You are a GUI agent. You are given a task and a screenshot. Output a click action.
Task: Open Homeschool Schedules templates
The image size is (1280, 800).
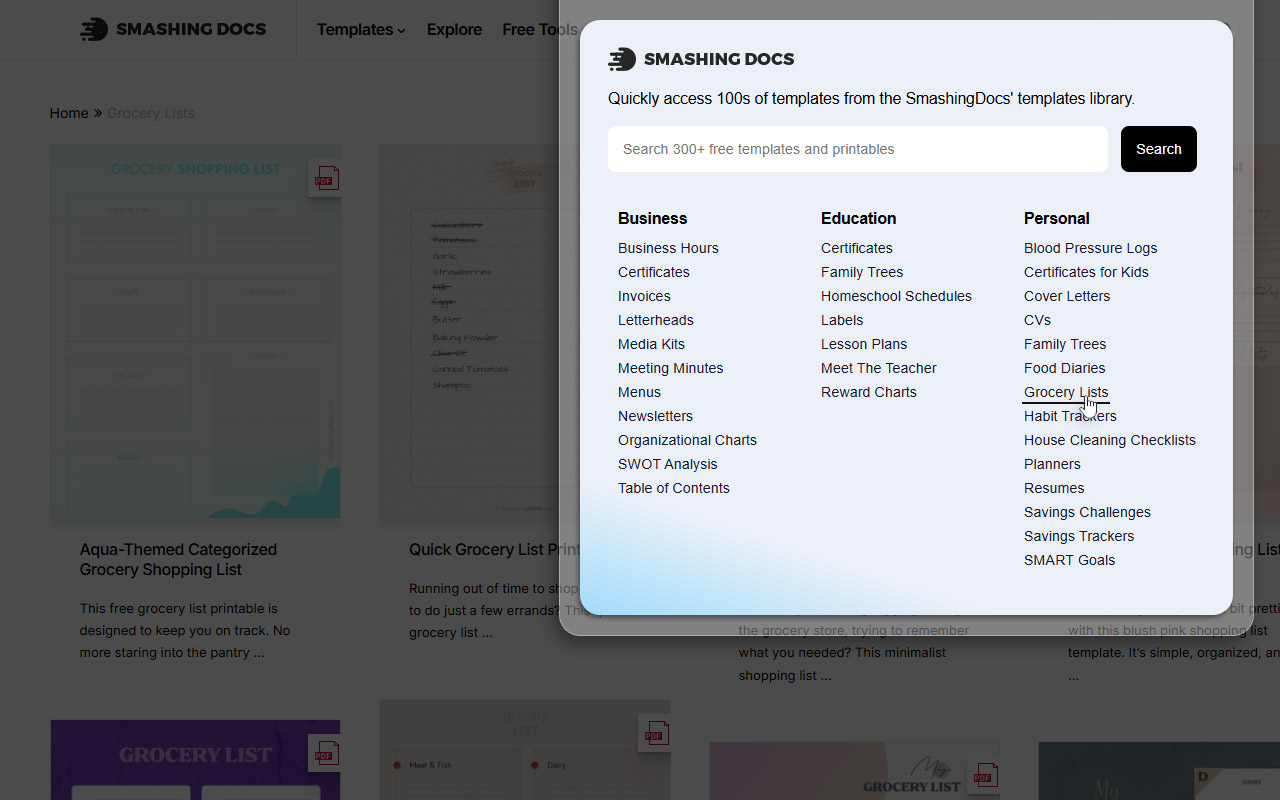click(897, 296)
